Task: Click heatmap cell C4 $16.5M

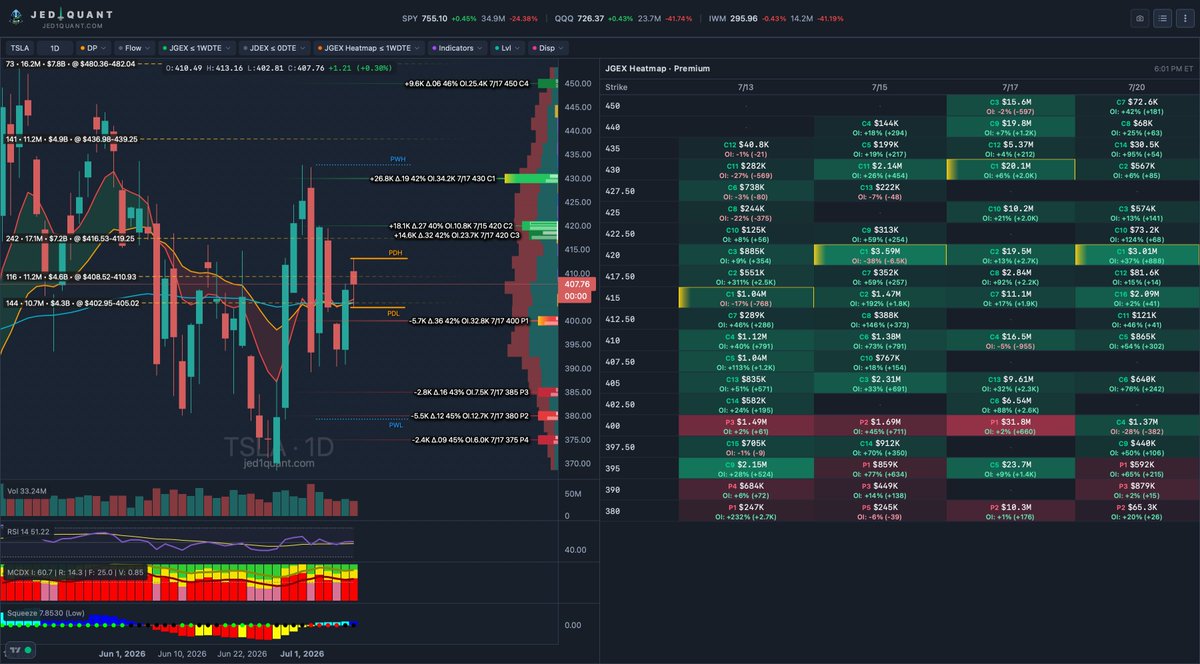Action: 1010,341
